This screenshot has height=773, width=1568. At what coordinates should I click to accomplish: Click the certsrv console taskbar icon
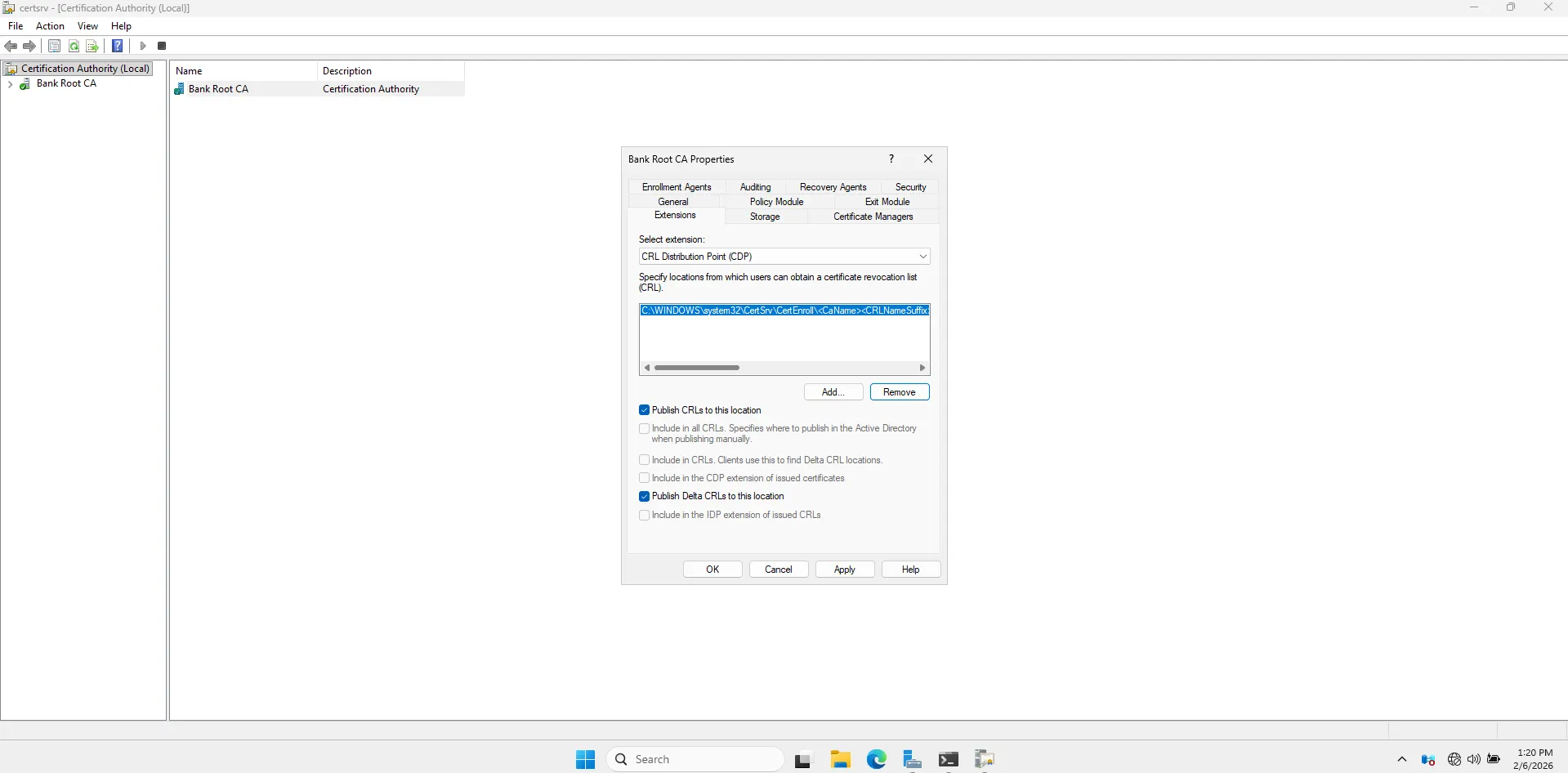coord(985,759)
